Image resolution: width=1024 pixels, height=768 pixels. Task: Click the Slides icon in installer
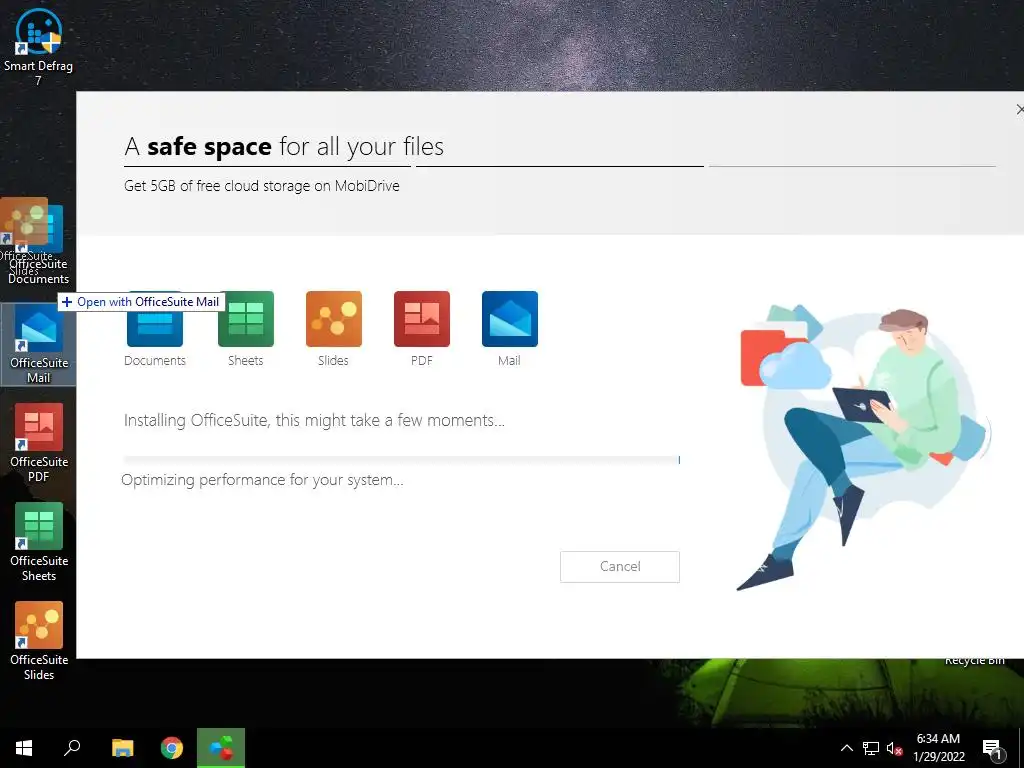coord(334,319)
